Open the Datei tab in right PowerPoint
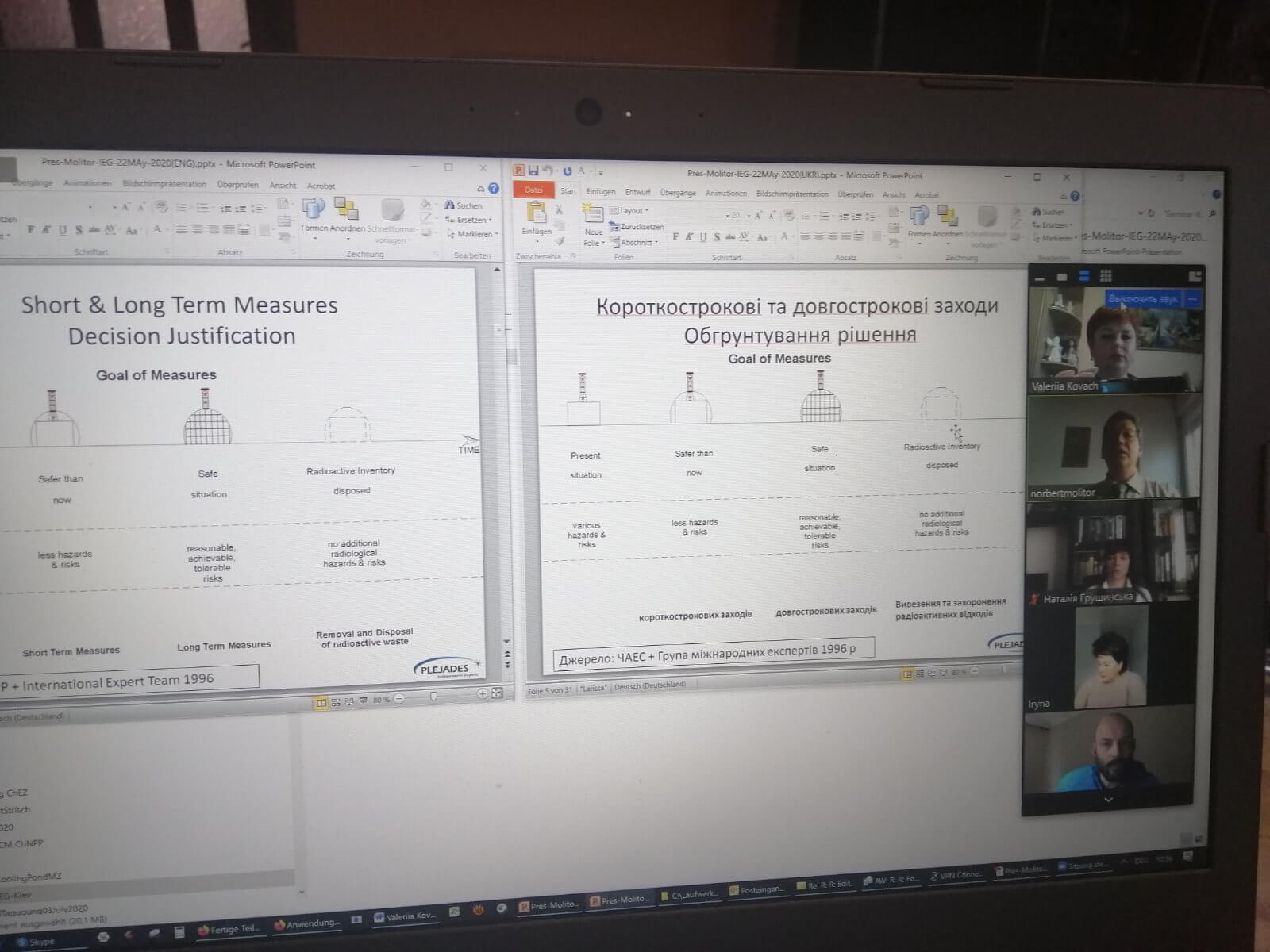This screenshot has width=1270, height=952. (533, 190)
